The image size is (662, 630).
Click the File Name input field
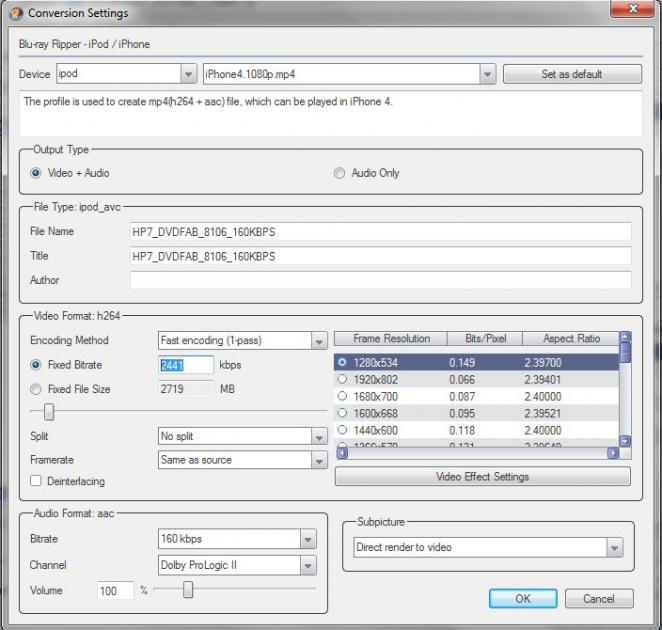click(x=381, y=232)
